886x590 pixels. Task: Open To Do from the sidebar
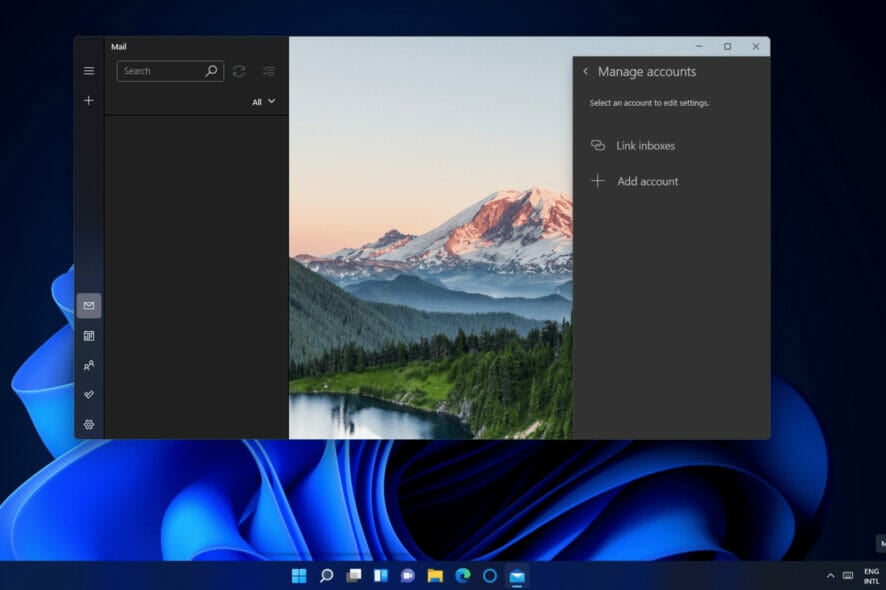[88, 394]
